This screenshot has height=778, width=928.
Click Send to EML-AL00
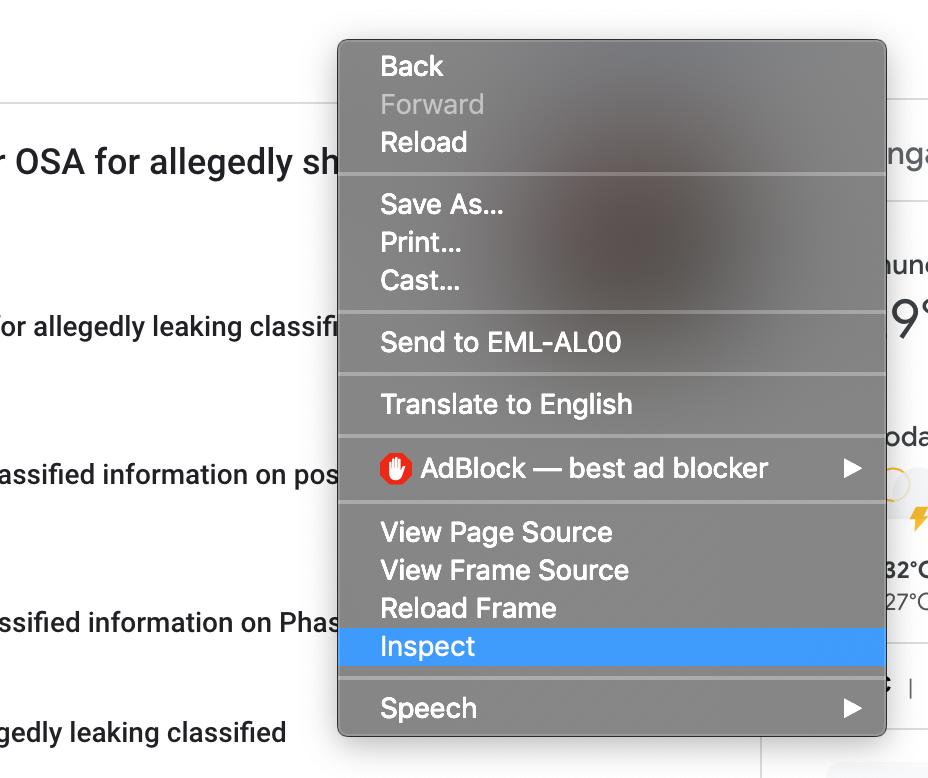(500, 343)
